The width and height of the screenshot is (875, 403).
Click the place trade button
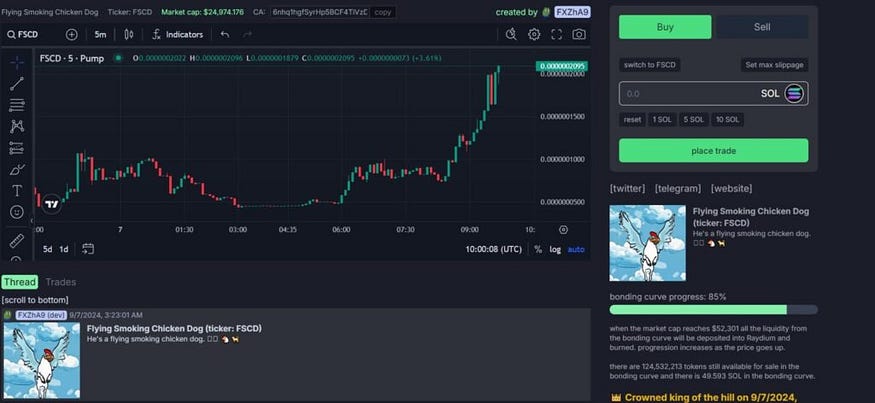click(x=713, y=151)
